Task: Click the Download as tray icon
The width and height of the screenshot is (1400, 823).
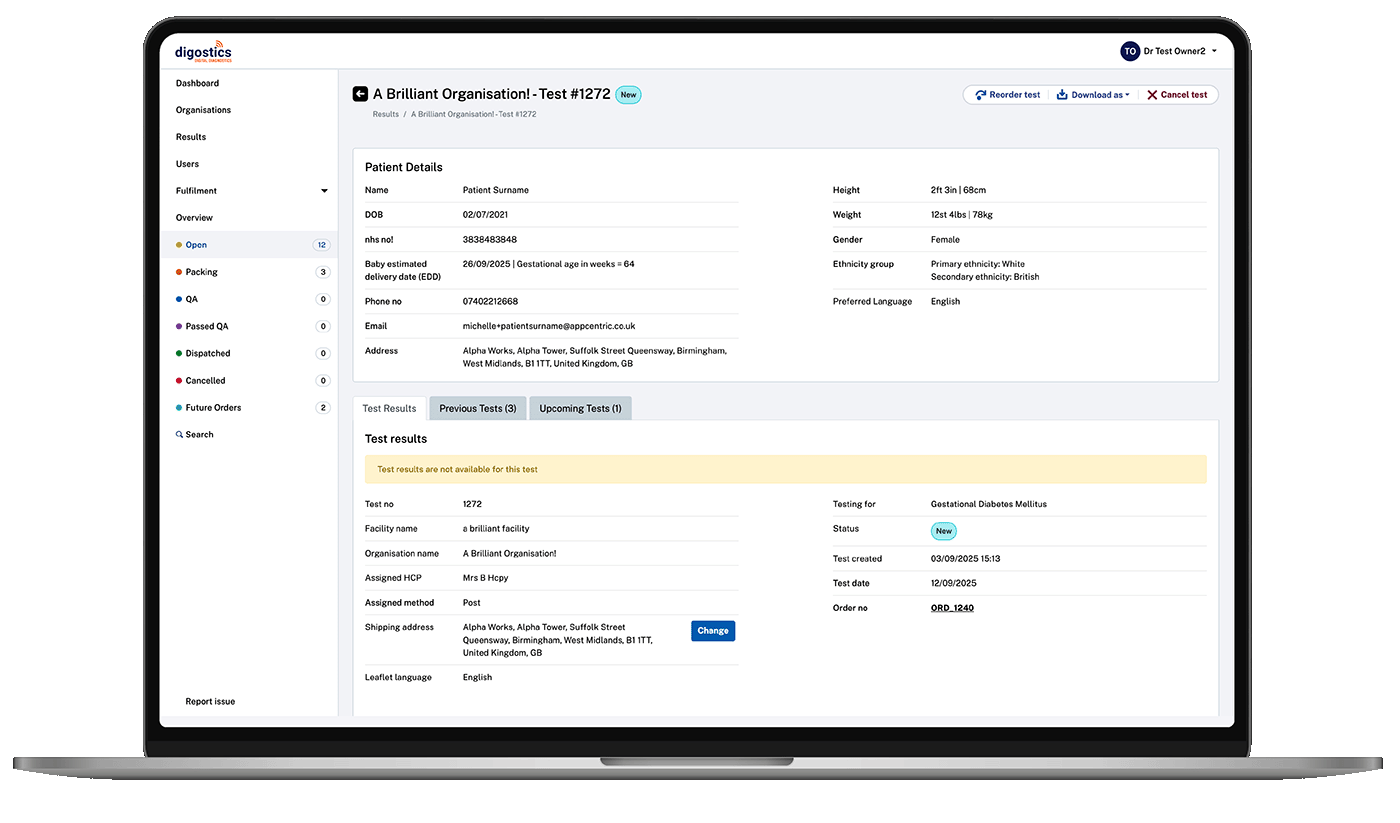Action: 1062,95
